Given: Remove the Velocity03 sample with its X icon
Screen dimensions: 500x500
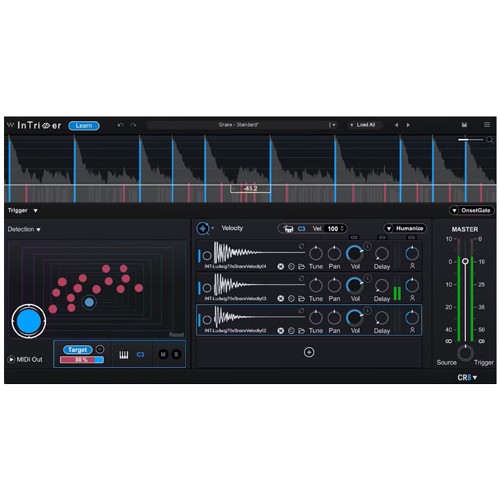Looking at the screenshot, I should [x=281, y=298].
